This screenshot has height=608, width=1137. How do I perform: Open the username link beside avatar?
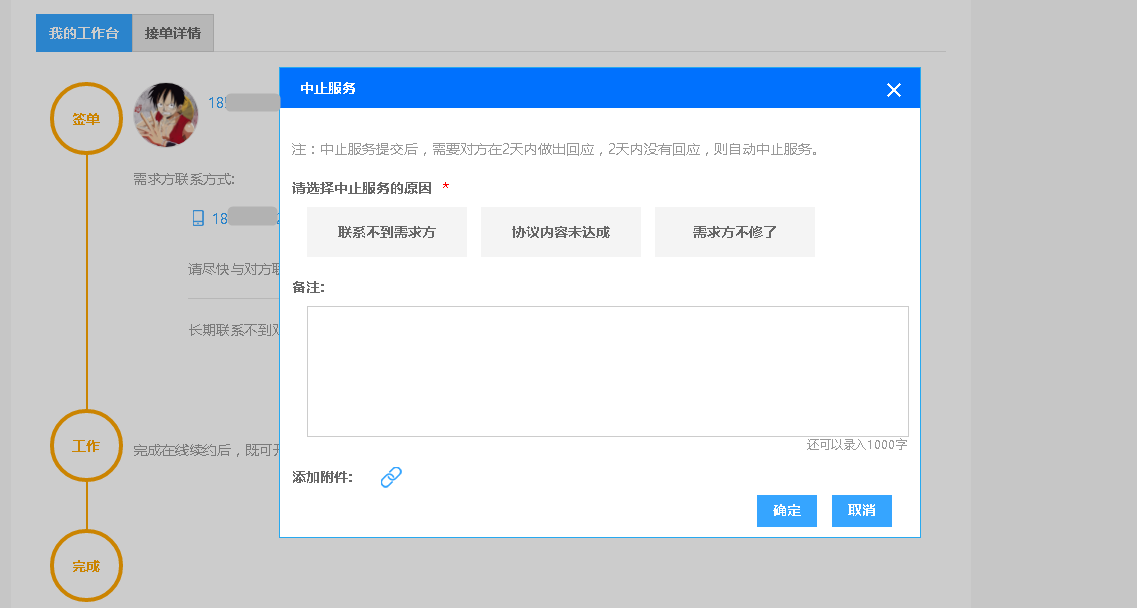tap(242, 103)
